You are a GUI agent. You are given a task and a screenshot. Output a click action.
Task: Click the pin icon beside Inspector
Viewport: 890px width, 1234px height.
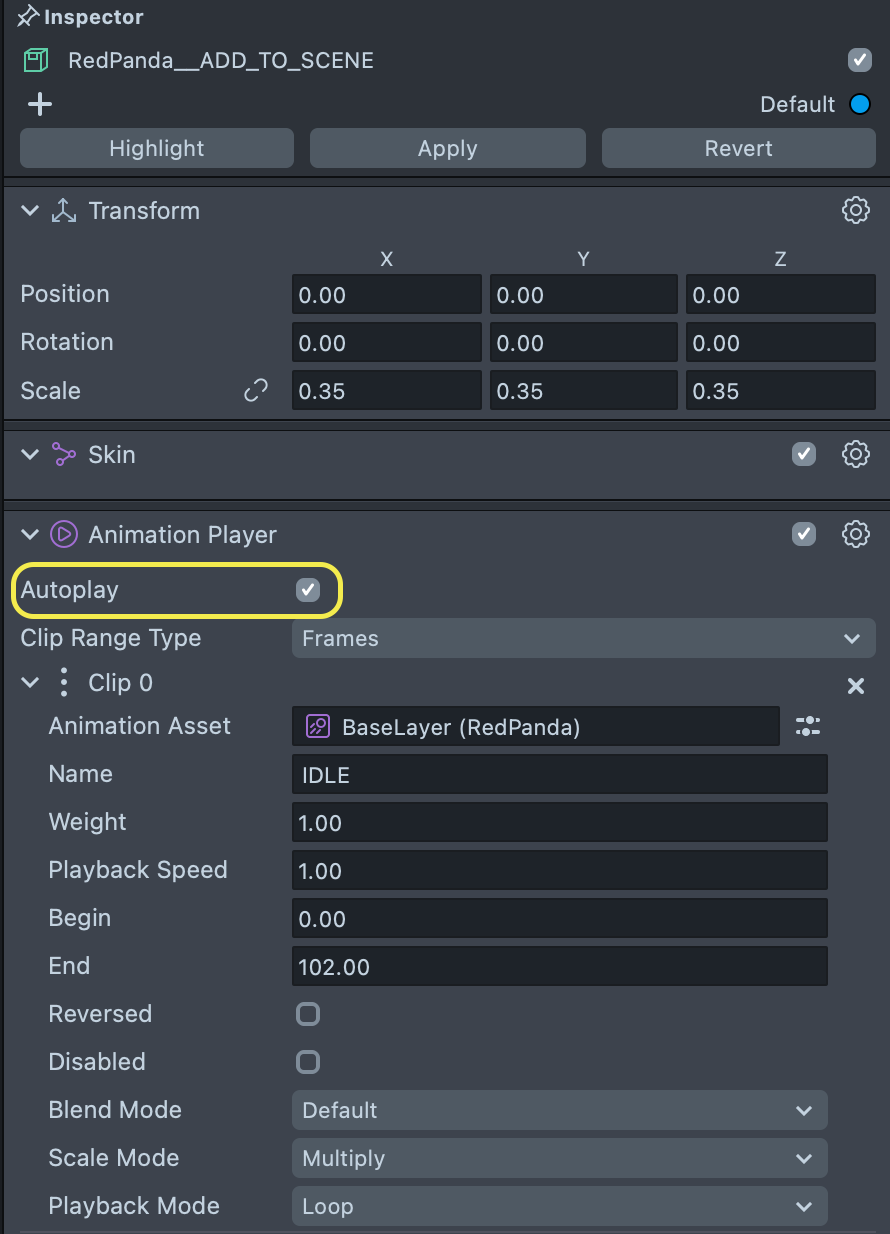tap(28, 17)
